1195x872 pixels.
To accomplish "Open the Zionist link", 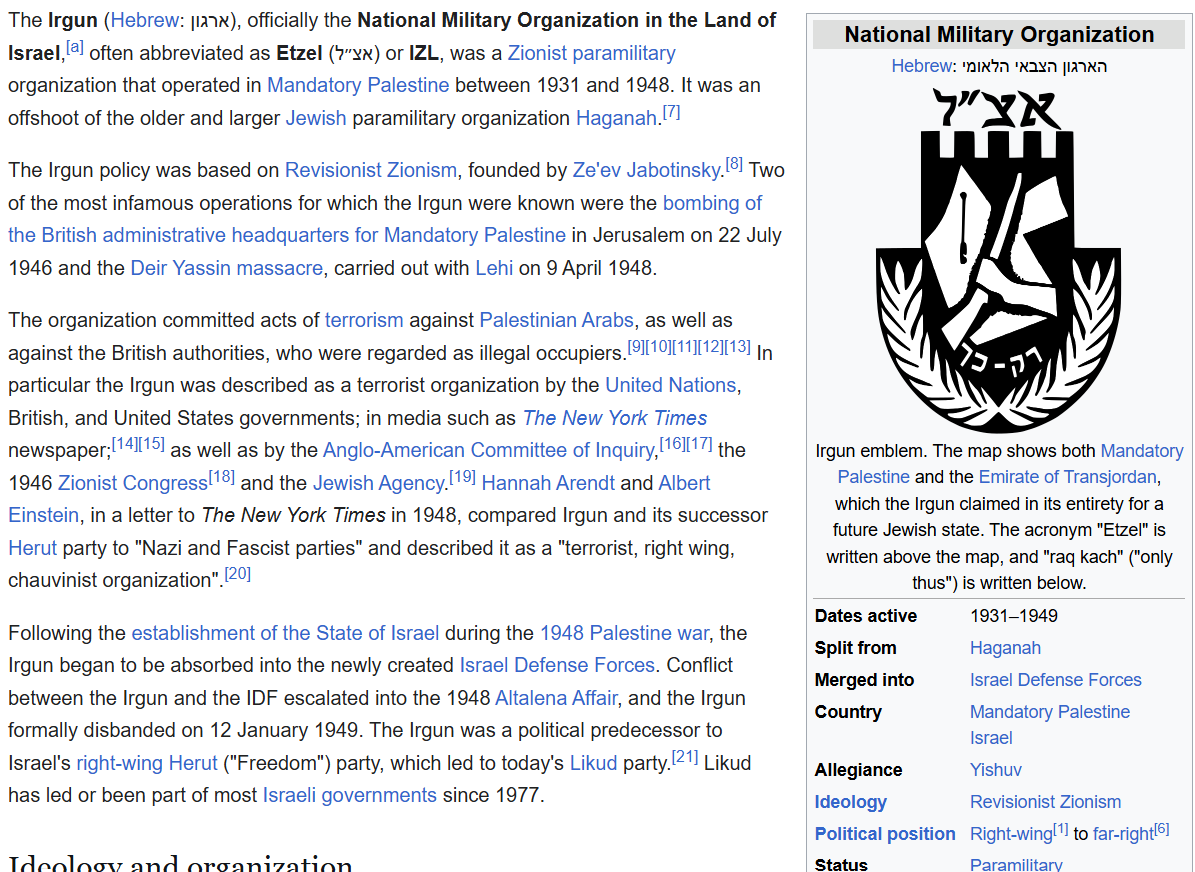I will point(537,53).
